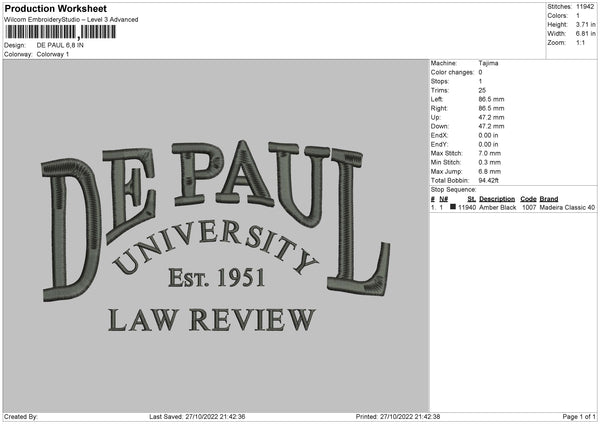The height and width of the screenshot is (424, 600).
Task: Click the Zoom value 1:1
Action: click(580, 43)
